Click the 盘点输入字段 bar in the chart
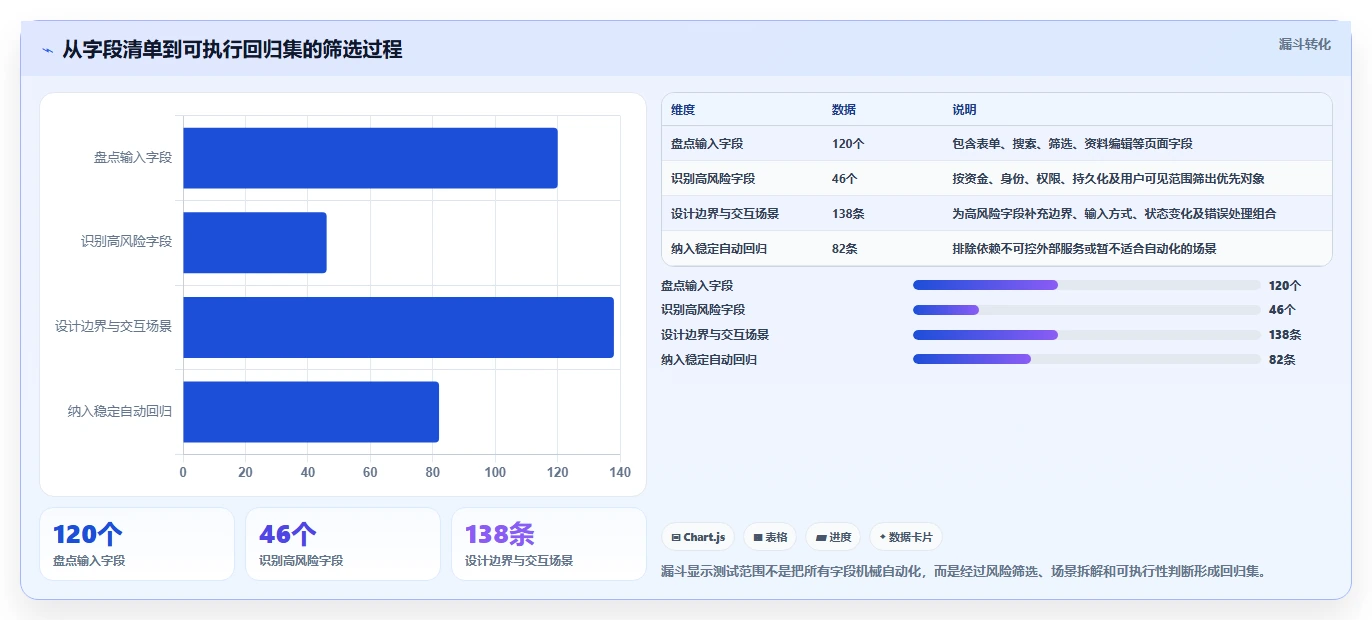The width and height of the screenshot is (1372, 620). pyautogui.click(x=370, y=158)
